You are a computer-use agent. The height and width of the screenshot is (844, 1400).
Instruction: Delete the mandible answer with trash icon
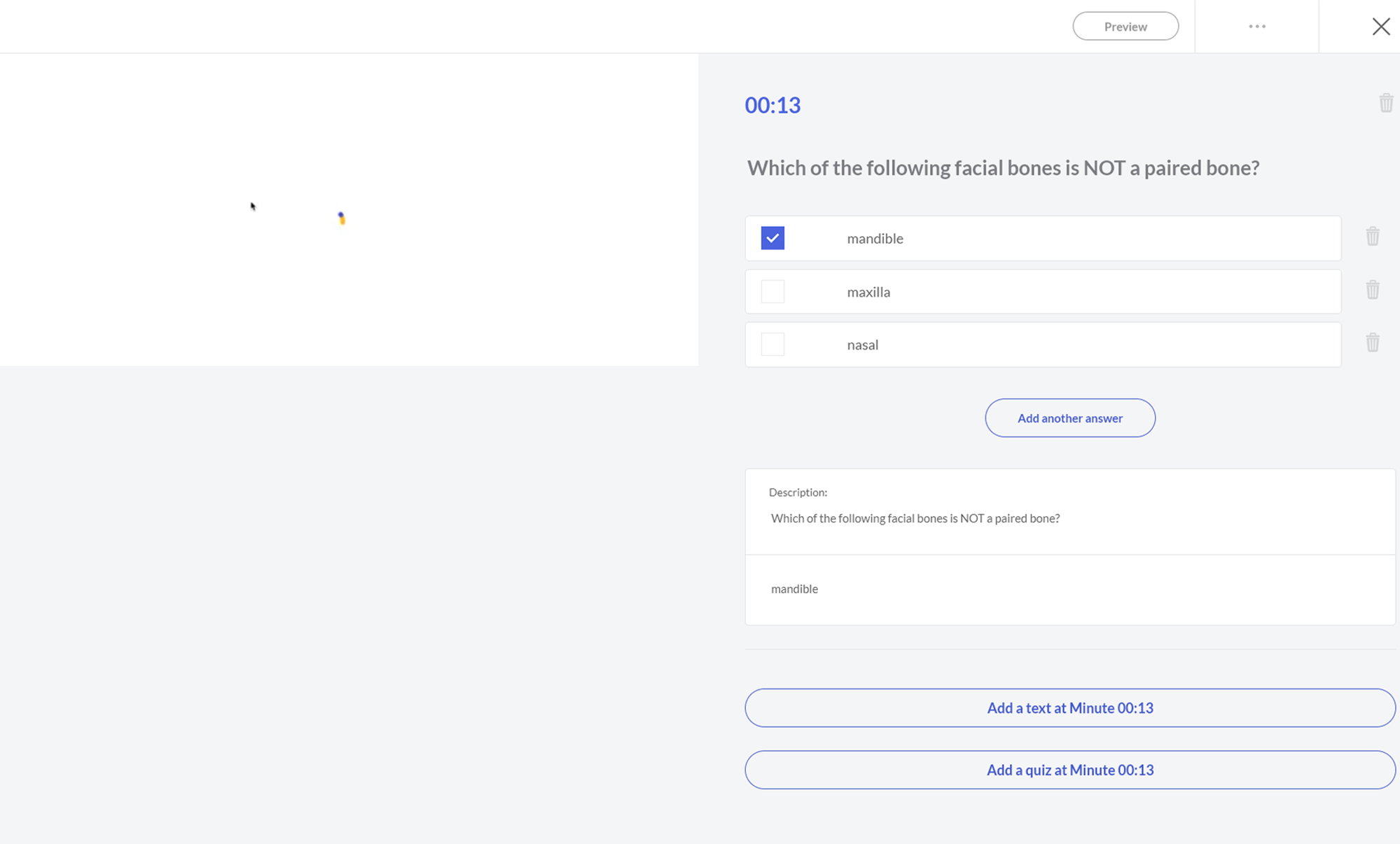1372,237
